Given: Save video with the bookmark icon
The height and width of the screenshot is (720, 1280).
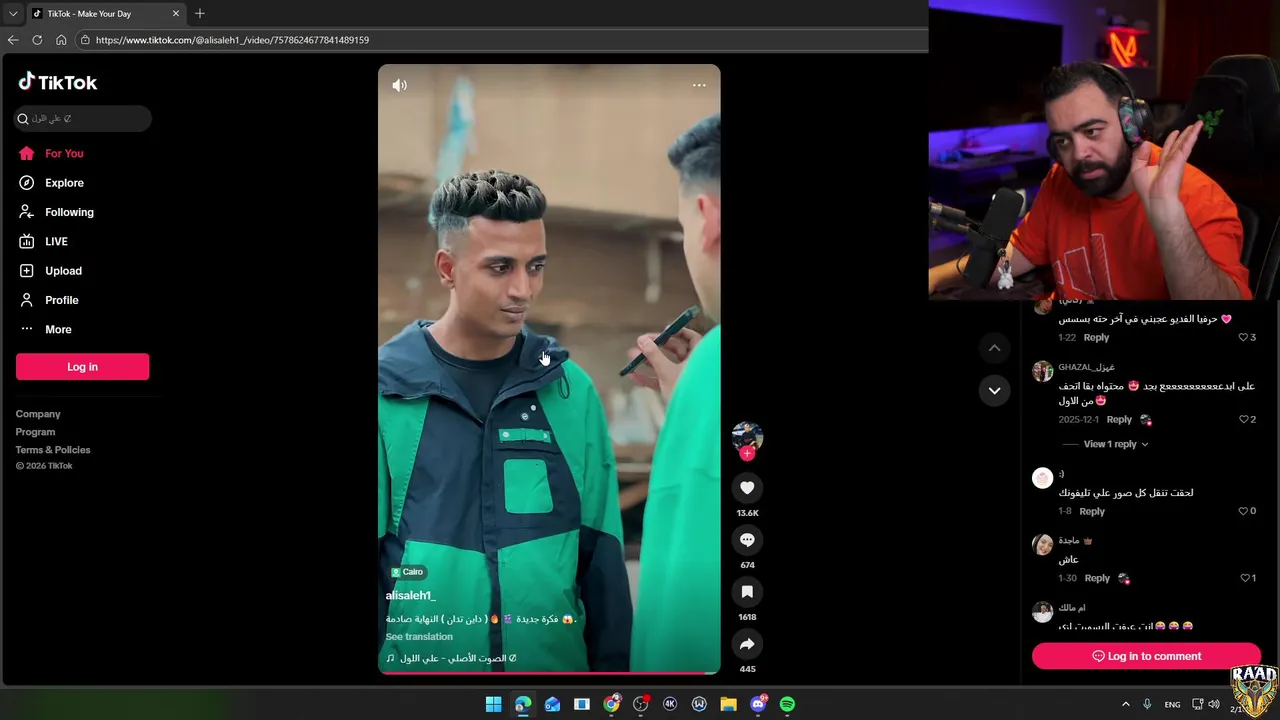Looking at the screenshot, I should 747,592.
